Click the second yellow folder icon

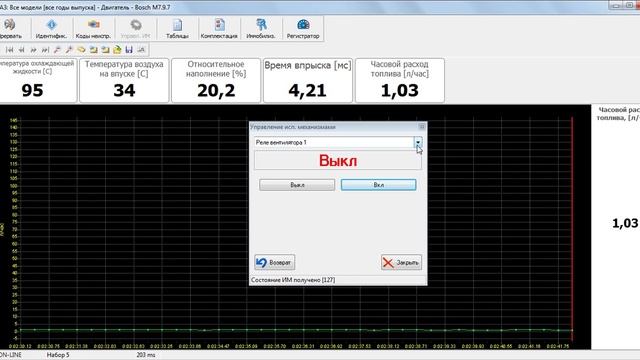coord(105,50)
